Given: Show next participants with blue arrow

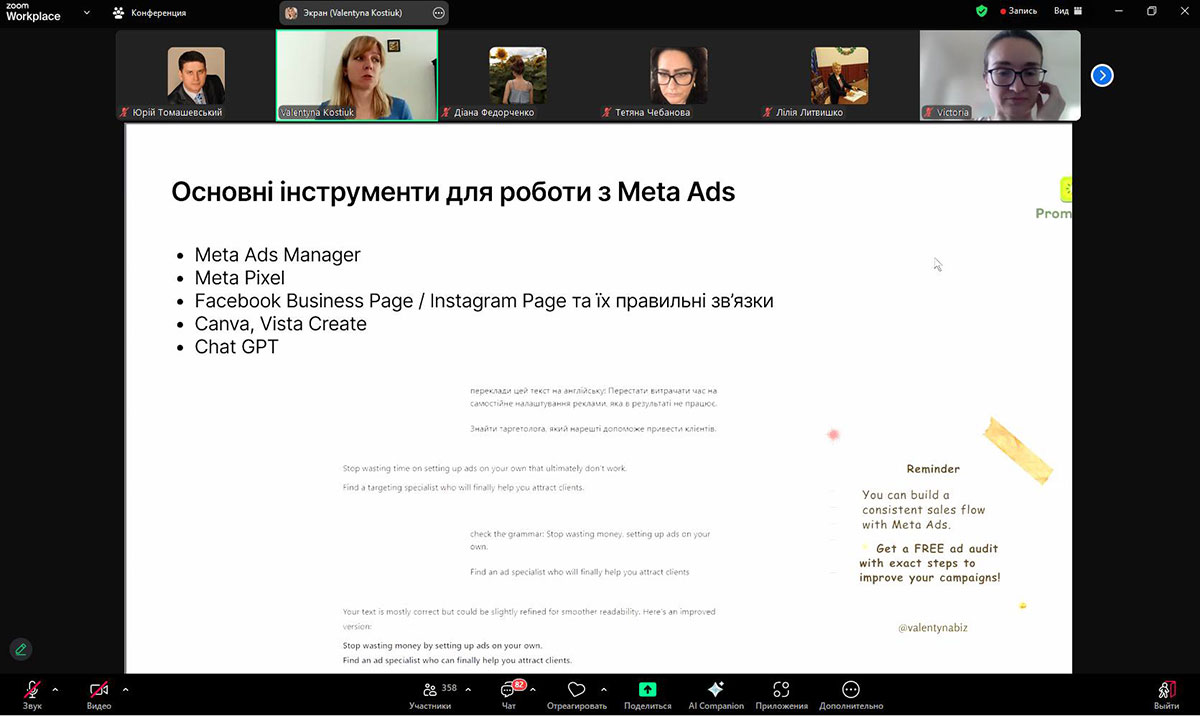Looking at the screenshot, I should pyautogui.click(x=1102, y=75).
